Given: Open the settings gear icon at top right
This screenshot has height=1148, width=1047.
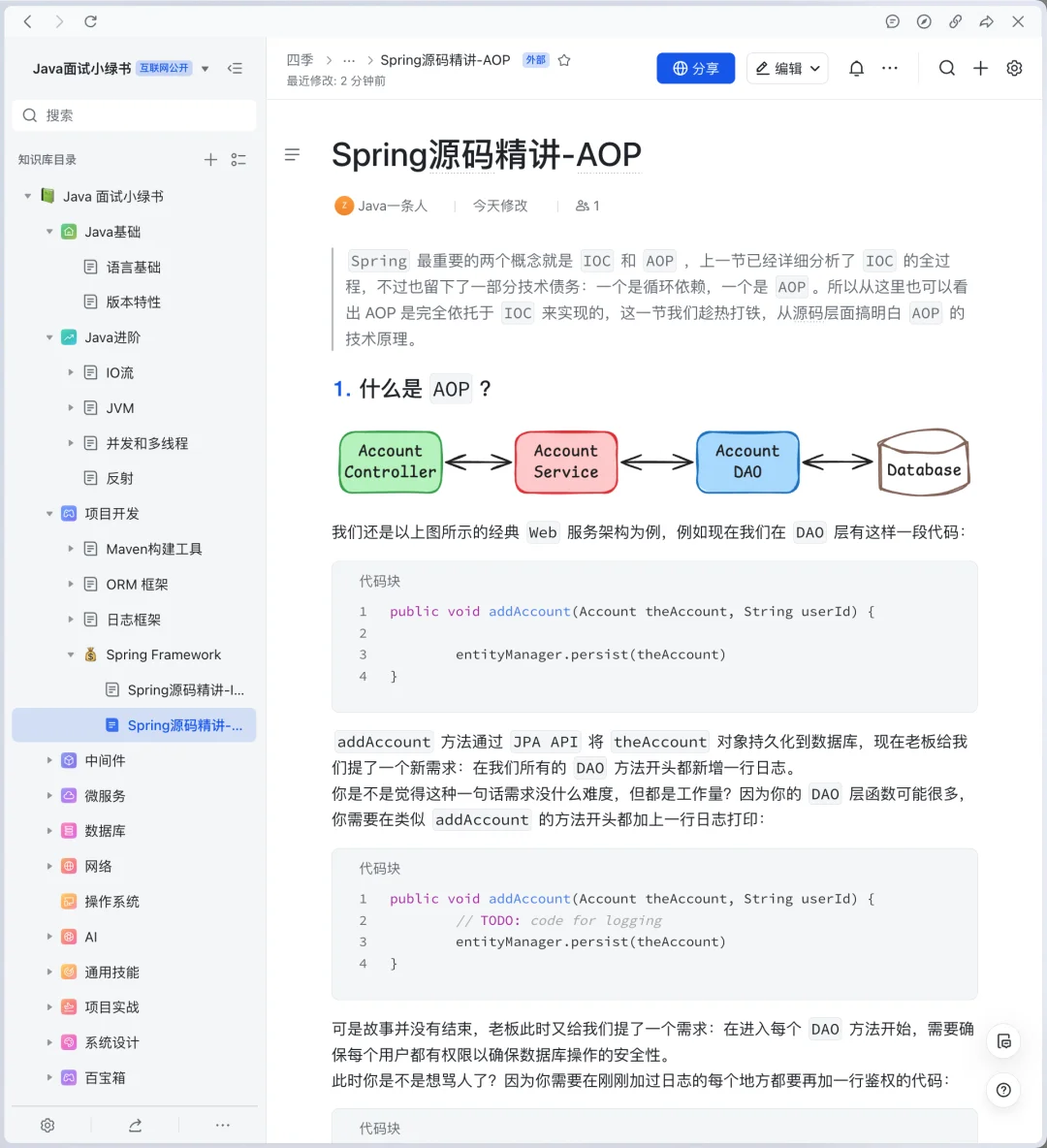Looking at the screenshot, I should point(1014,68).
